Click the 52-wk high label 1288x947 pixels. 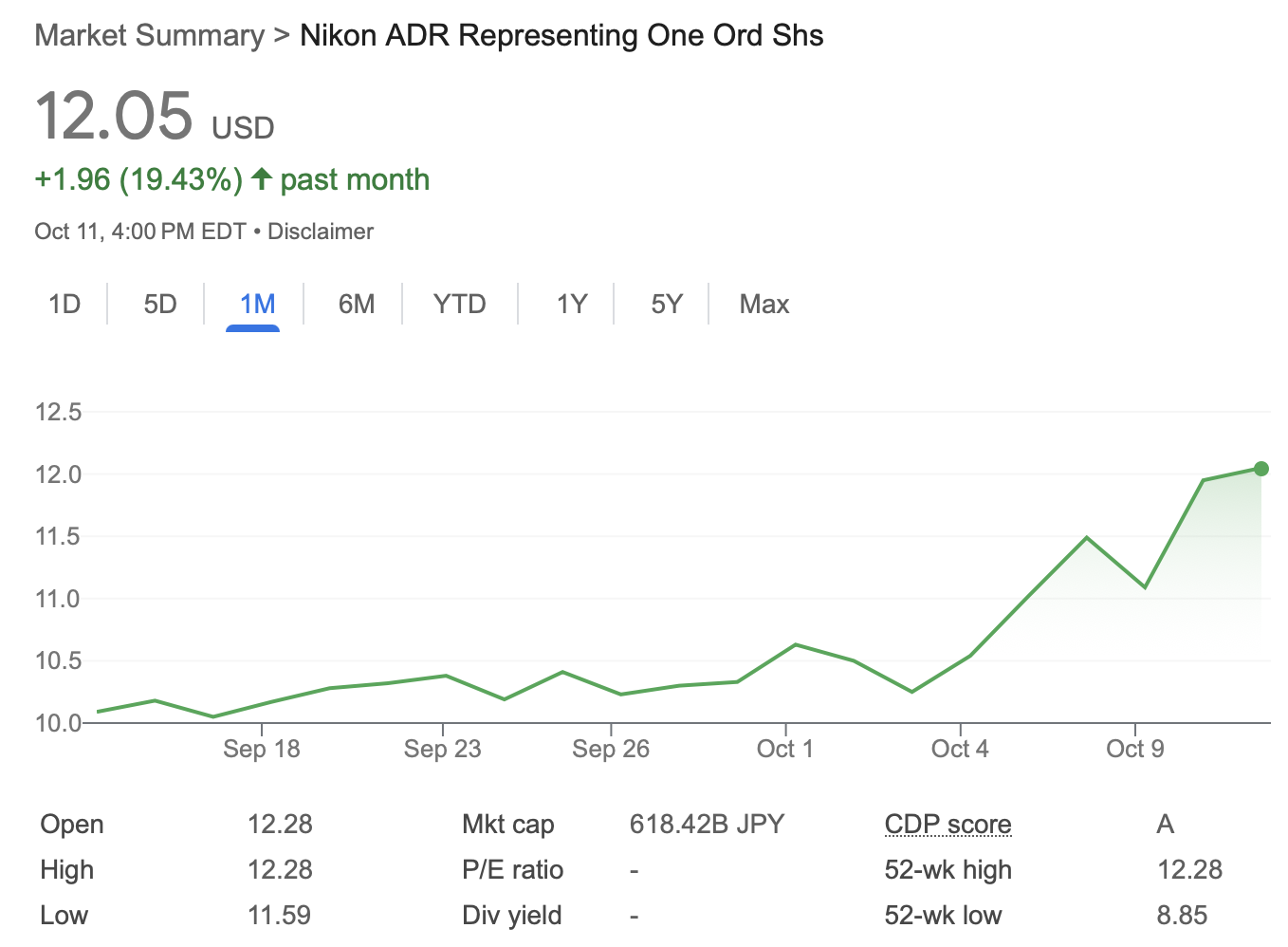948,869
